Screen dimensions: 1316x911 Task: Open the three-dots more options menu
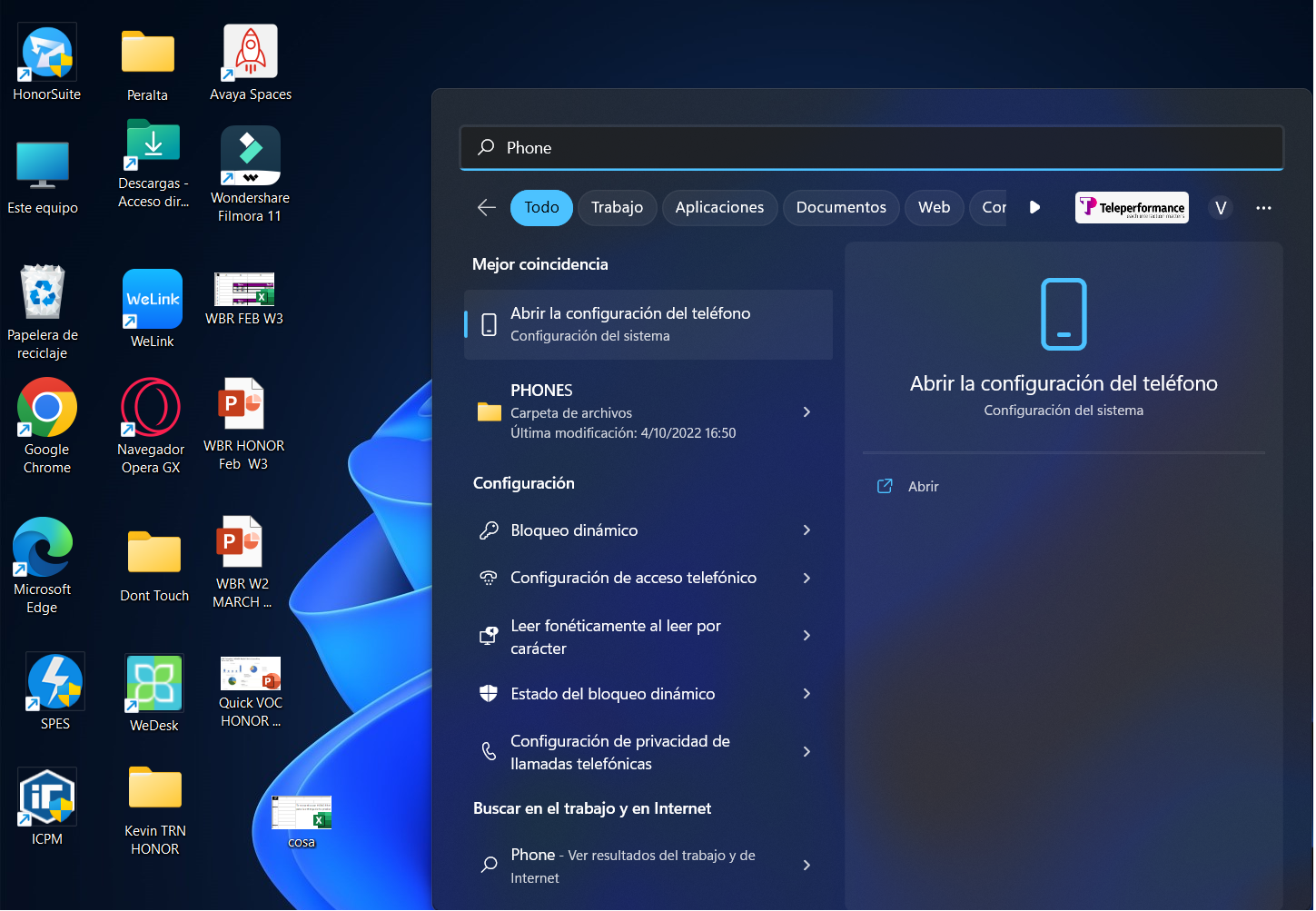(1263, 208)
